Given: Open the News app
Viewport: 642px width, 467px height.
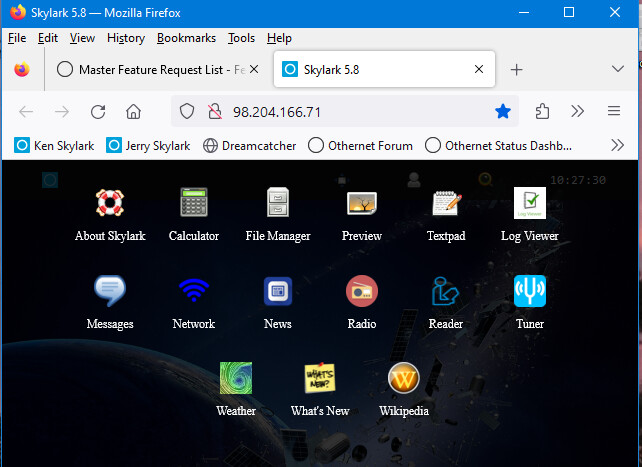Looking at the screenshot, I should click(278, 303).
